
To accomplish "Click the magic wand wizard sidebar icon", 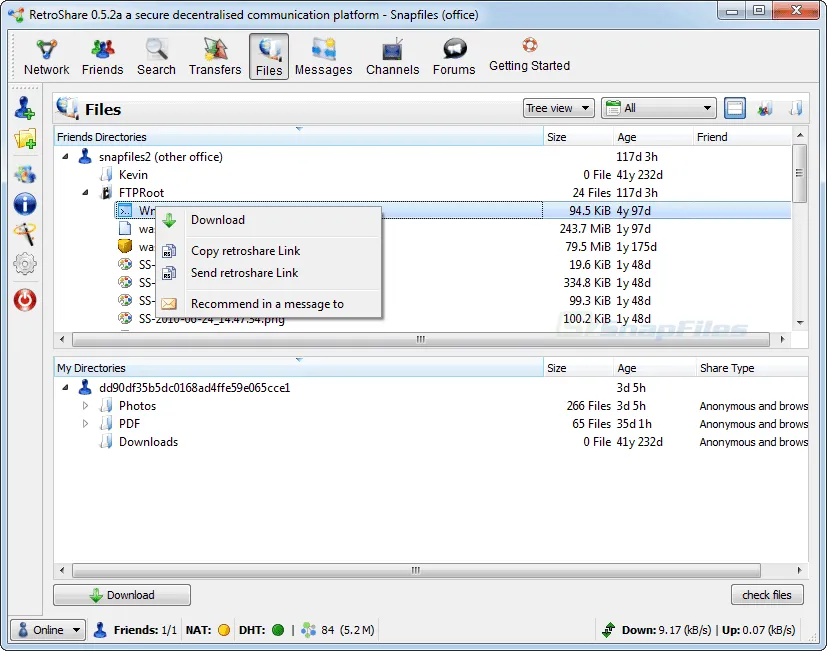I will pos(25,234).
